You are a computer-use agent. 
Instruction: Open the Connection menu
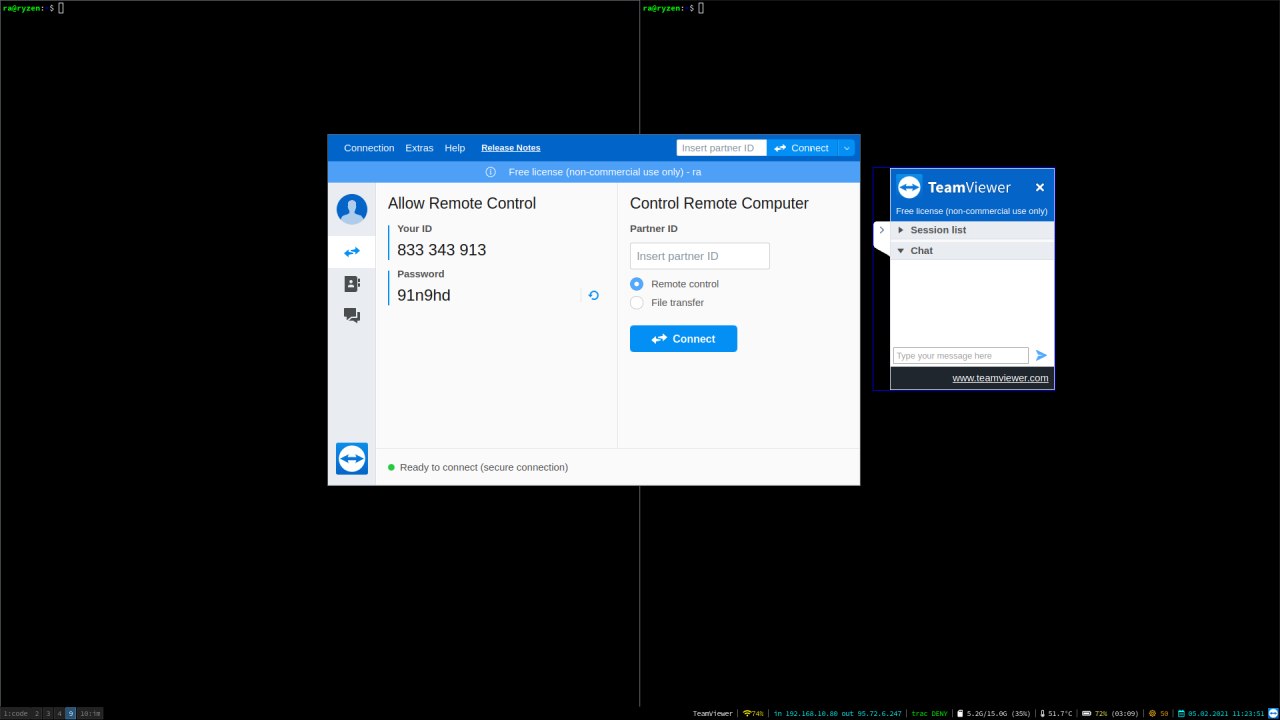pyautogui.click(x=369, y=148)
